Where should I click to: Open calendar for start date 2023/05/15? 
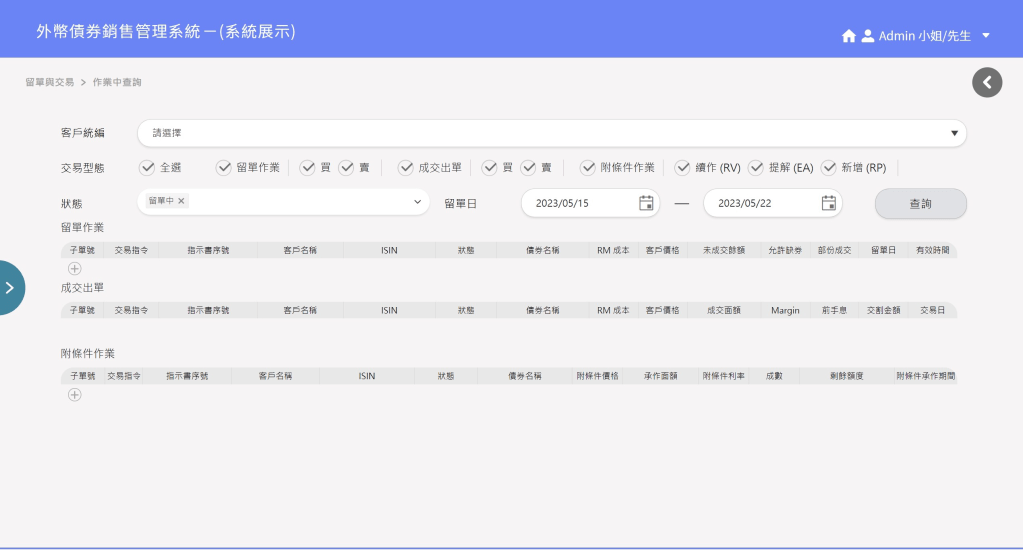pyautogui.click(x=646, y=203)
